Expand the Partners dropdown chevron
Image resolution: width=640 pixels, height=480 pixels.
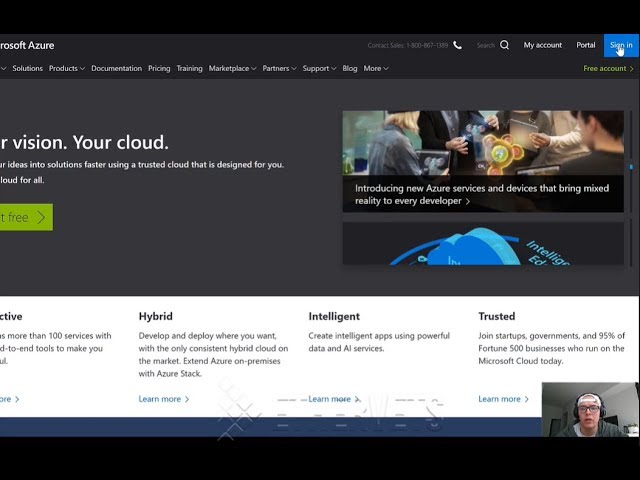(x=294, y=69)
